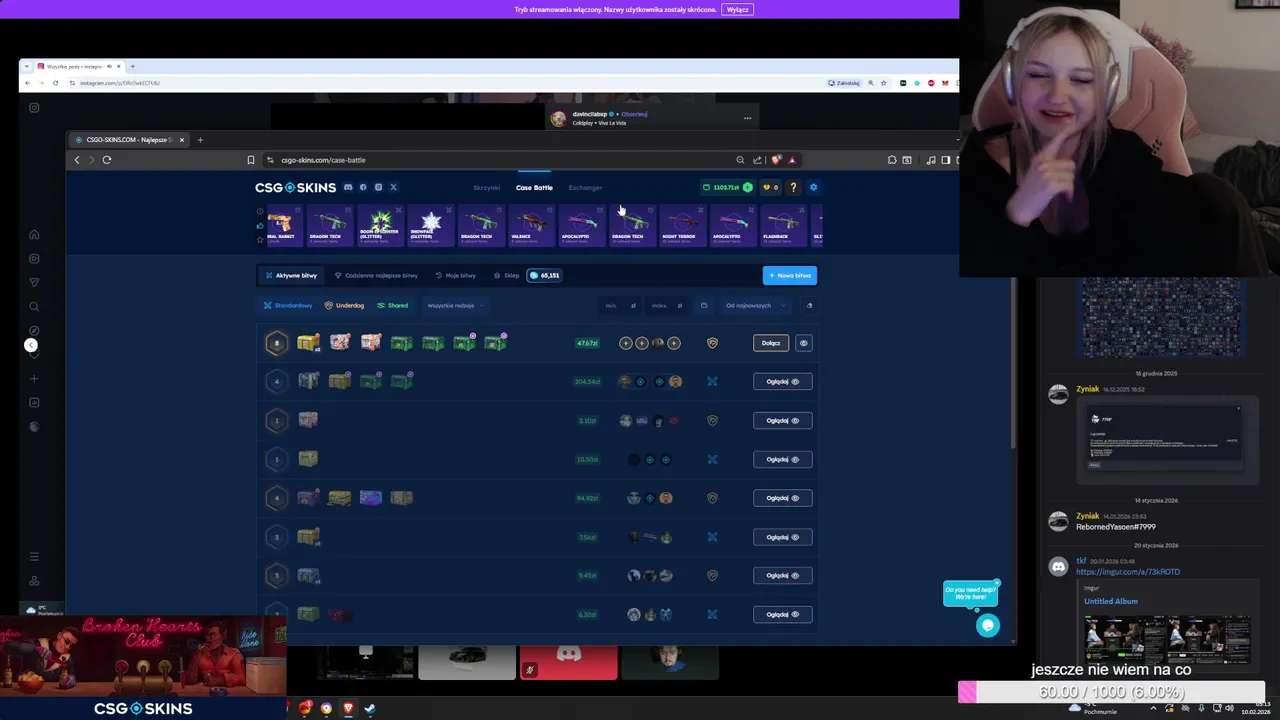The width and height of the screenshot is (1280, 720).
Task: Open the Sklep tab
Action: pos(507,275)
